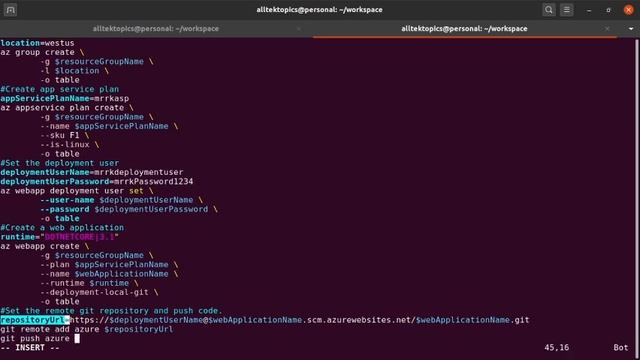Click '#Set the remote git repository' comment
This screenshot has width=640, height=360.
[111, 311]
